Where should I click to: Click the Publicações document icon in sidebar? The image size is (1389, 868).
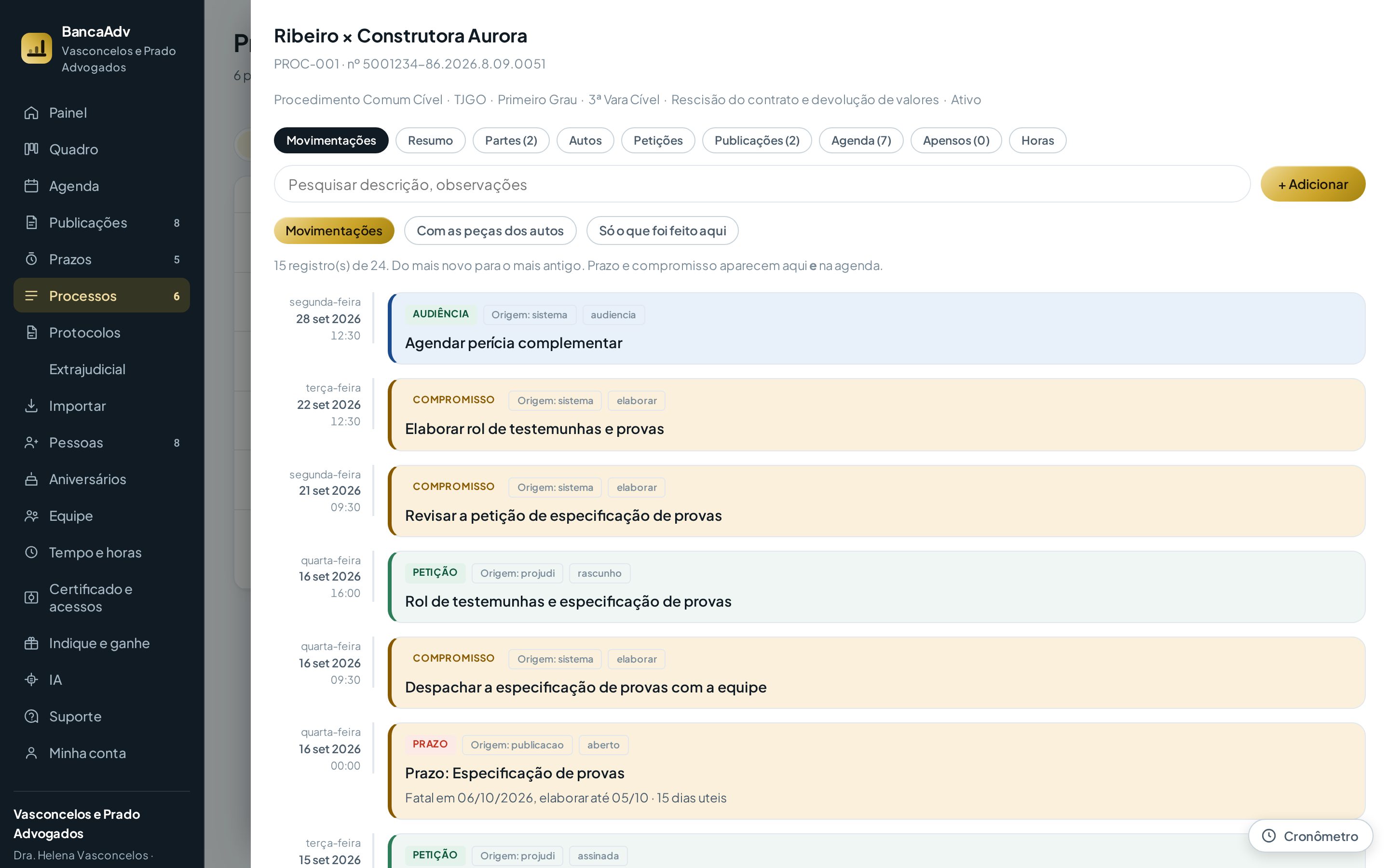coord(31,223)
